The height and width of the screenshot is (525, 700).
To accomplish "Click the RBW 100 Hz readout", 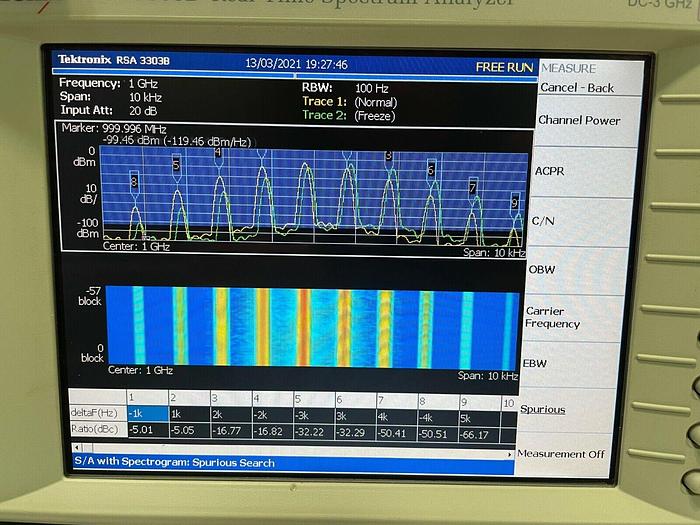I will [345, 88].
